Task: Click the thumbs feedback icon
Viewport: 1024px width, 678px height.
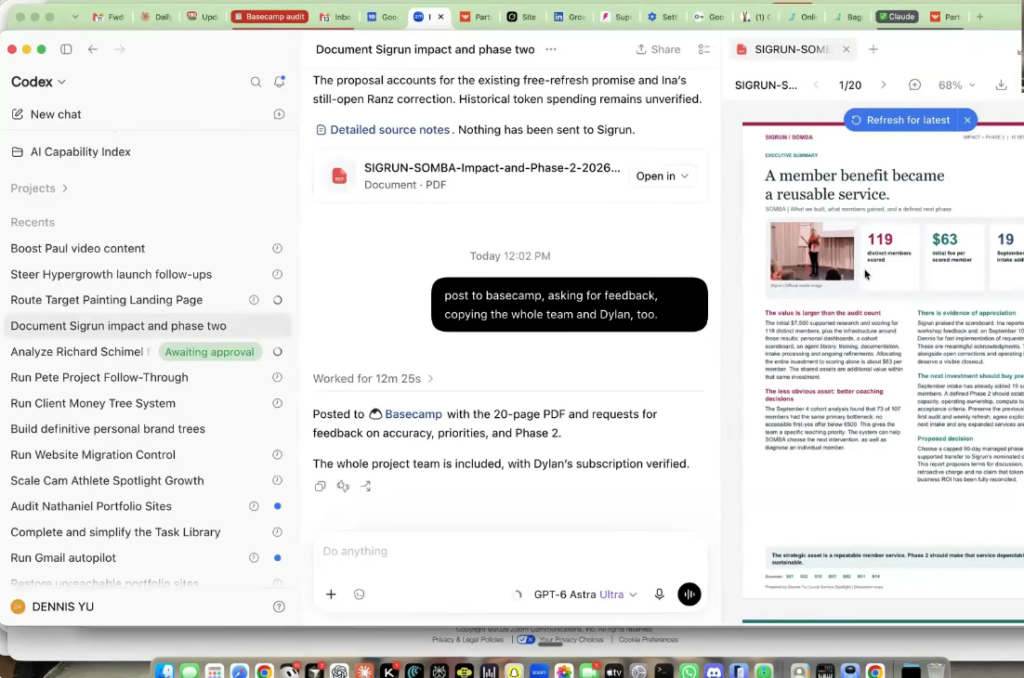Action: 343,486
